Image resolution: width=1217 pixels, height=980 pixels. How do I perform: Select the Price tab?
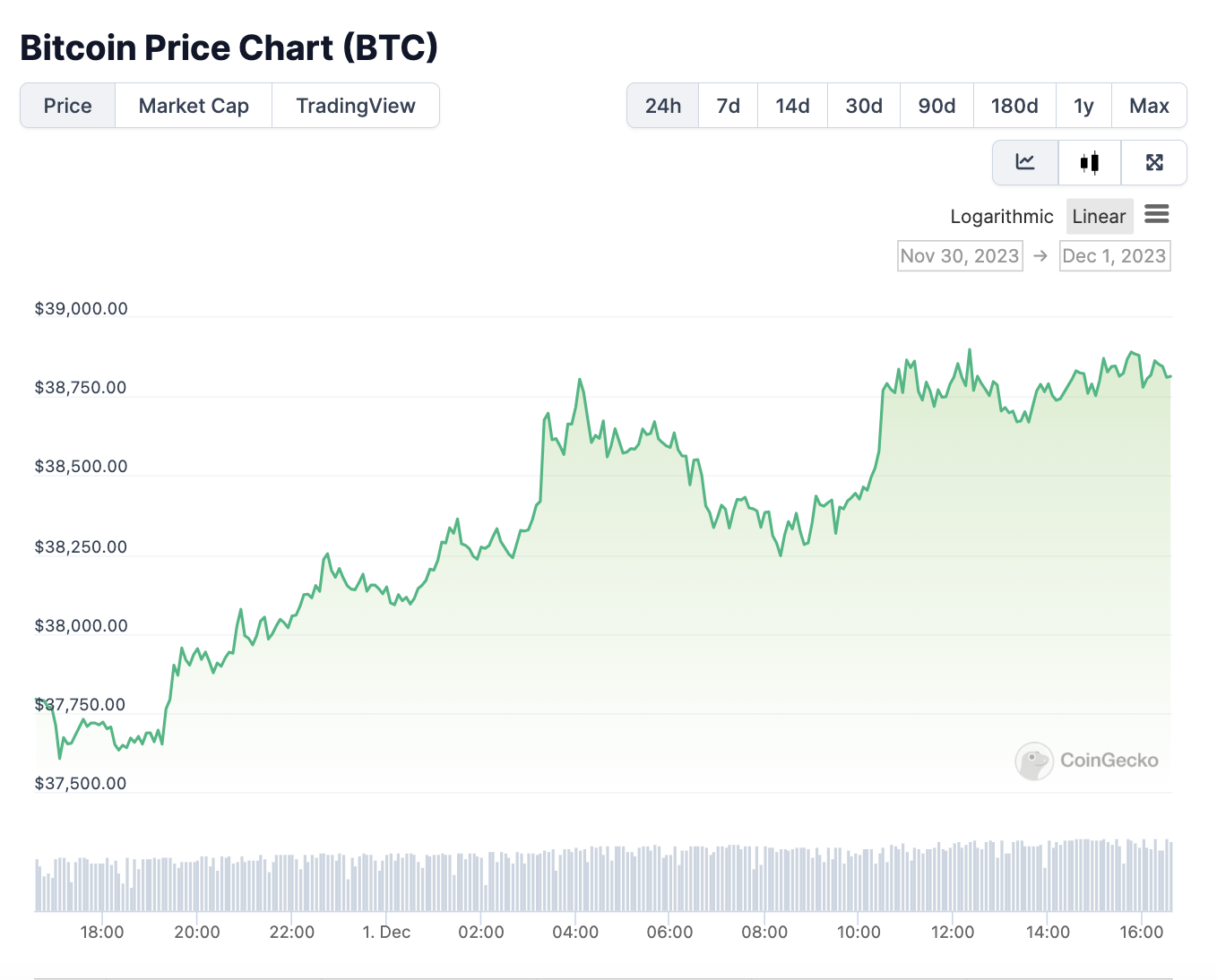point(68,106)
